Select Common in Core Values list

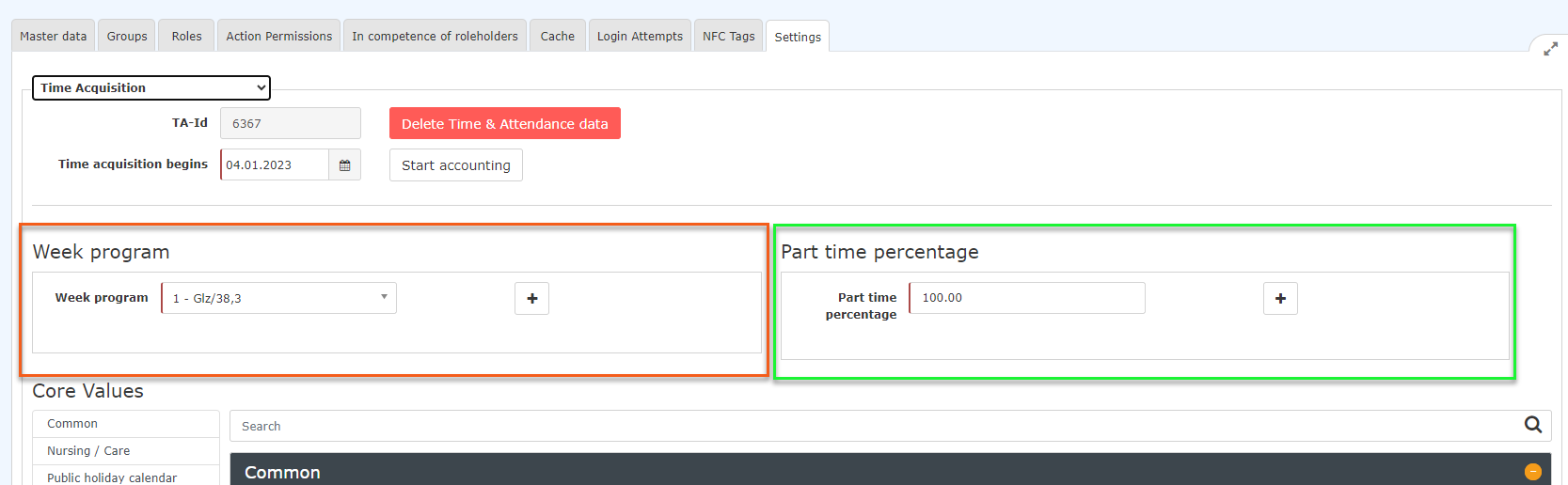point(126,424)
